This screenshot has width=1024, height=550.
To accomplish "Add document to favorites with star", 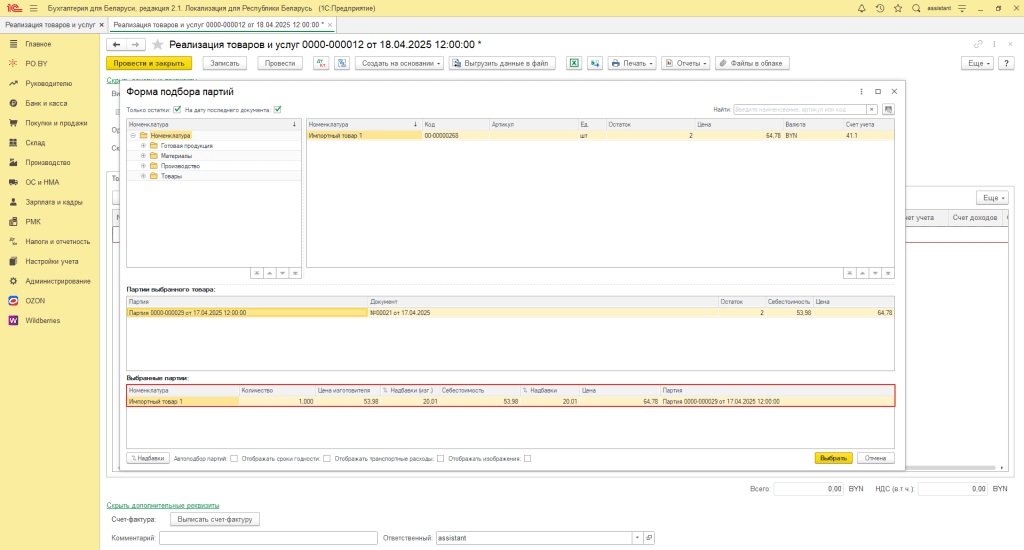I will point(157,44).
